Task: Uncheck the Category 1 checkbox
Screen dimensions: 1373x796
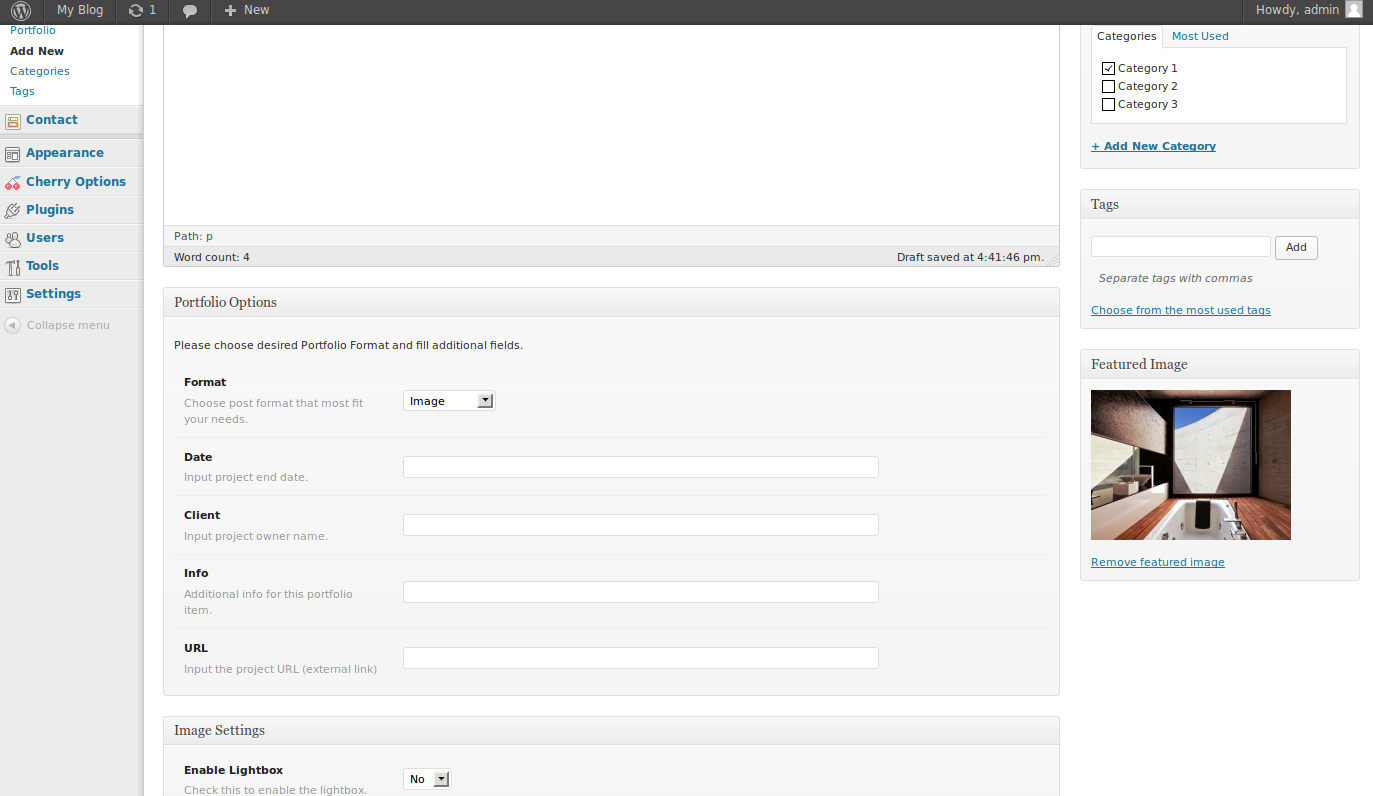Action: (1108, 68)
